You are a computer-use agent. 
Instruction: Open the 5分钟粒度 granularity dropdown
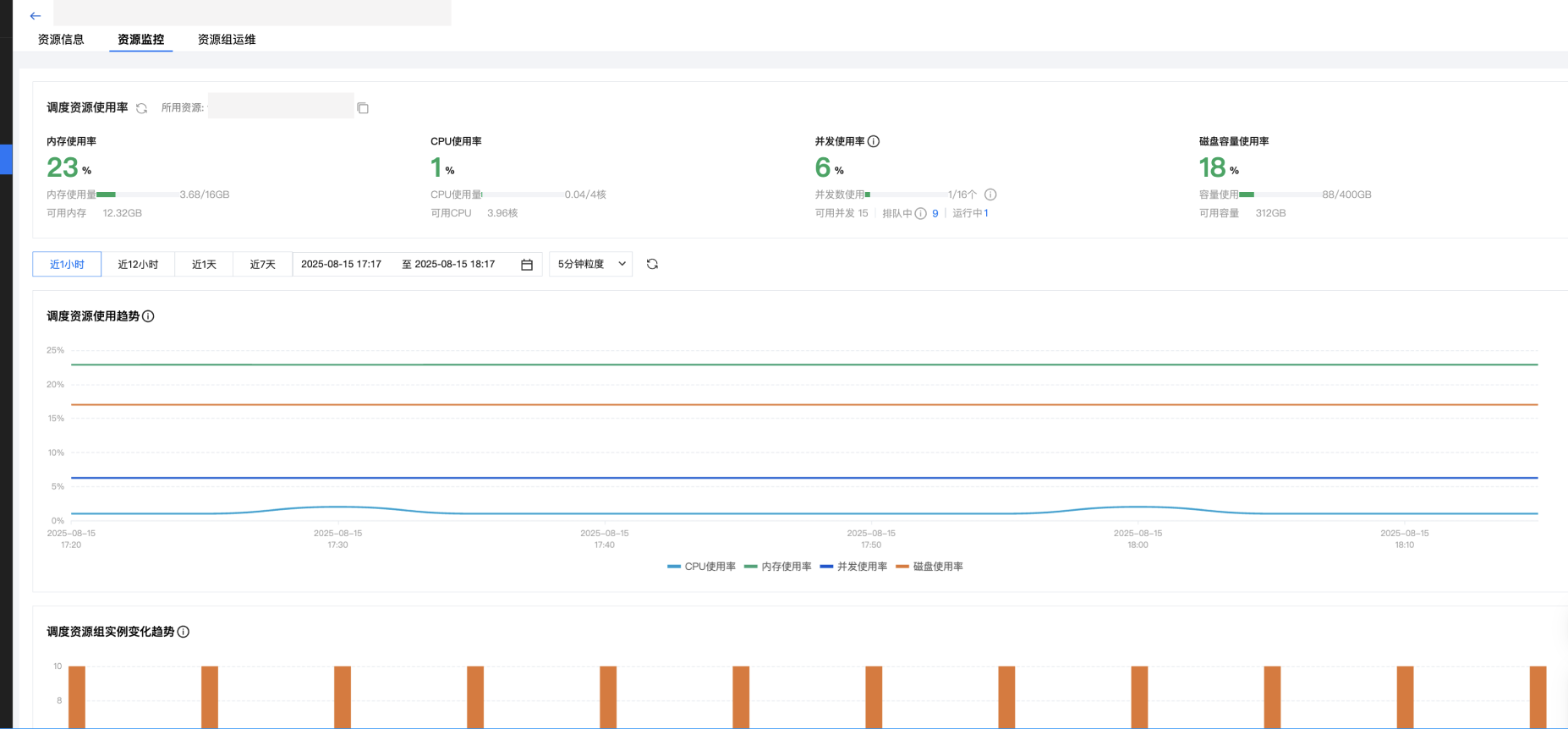[590, 264]
